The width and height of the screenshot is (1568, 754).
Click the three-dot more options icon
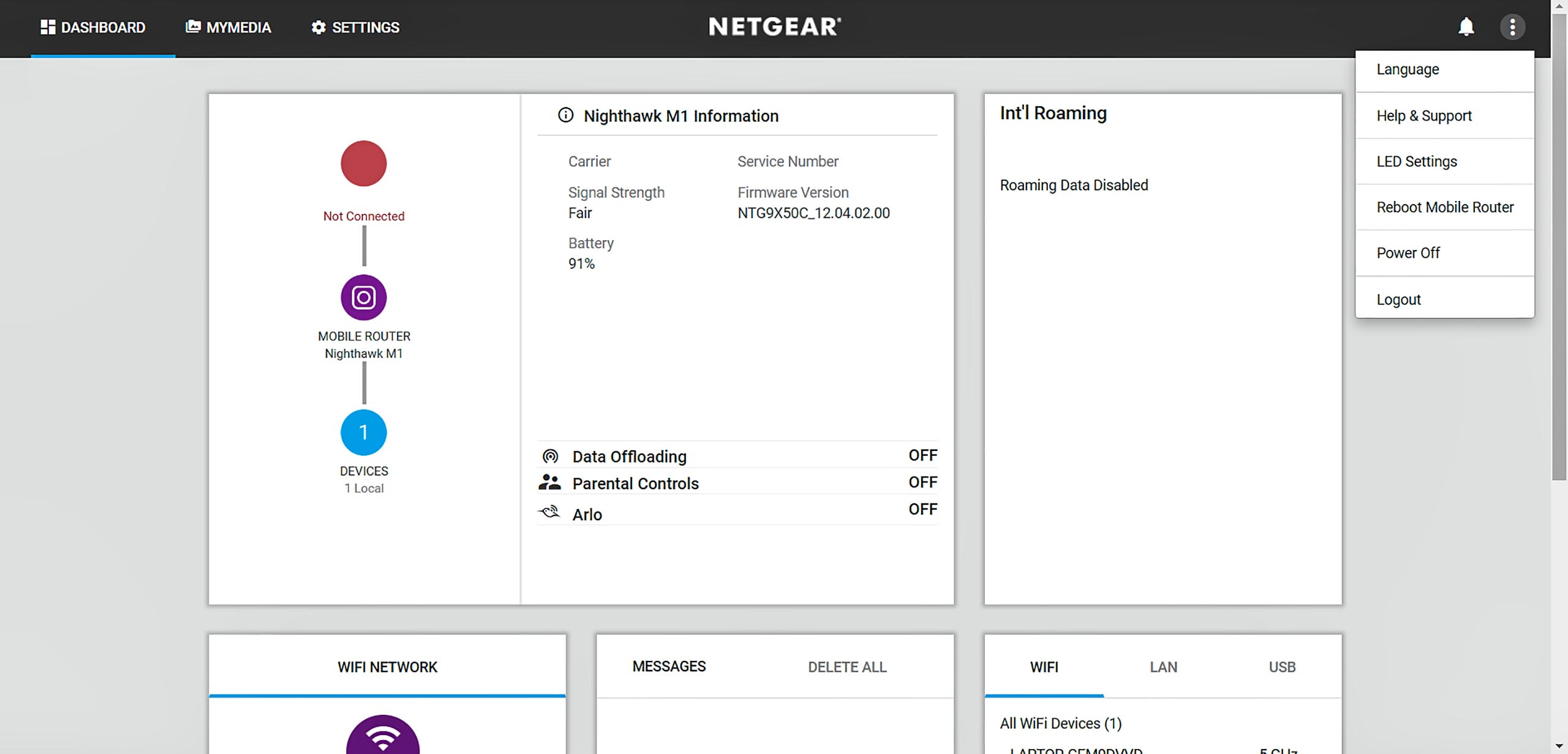tap(1512, 27)
